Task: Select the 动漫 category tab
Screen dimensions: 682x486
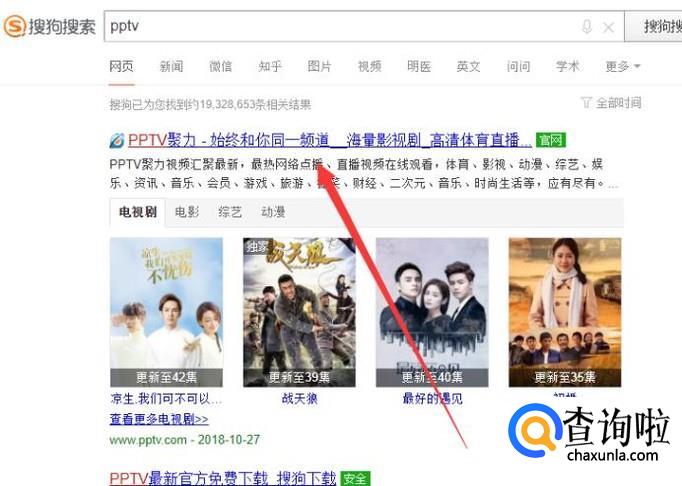Action: tap(273, 212)
